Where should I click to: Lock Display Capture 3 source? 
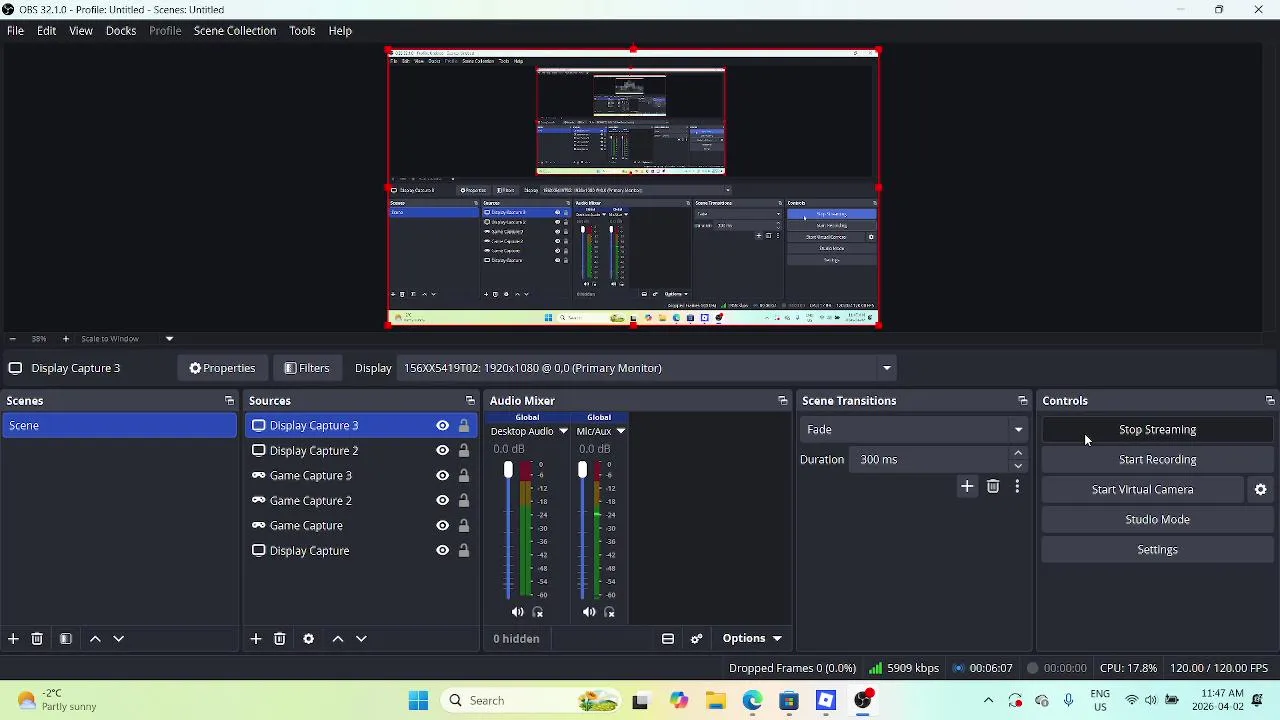click(x=464, y=426)
